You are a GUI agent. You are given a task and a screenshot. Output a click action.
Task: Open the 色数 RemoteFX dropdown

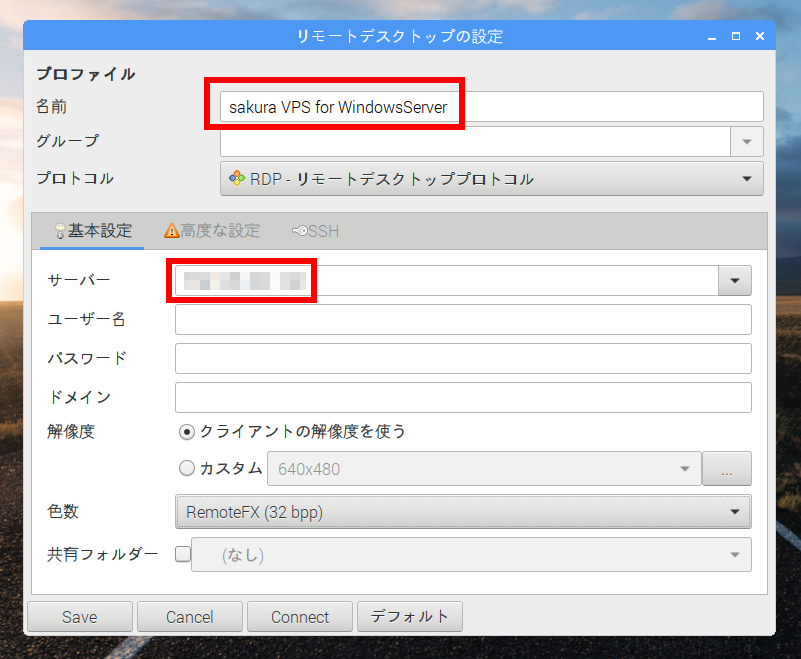click(463, 512)
